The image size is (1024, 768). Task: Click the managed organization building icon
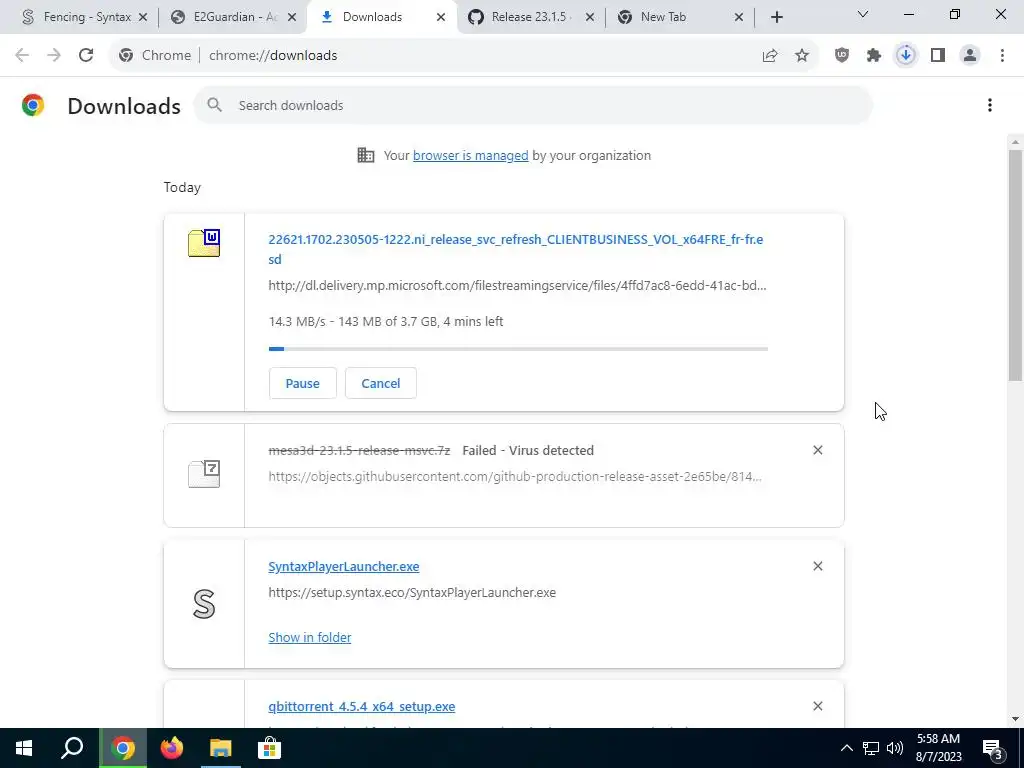pyautogui.click(x=366, y=155)
